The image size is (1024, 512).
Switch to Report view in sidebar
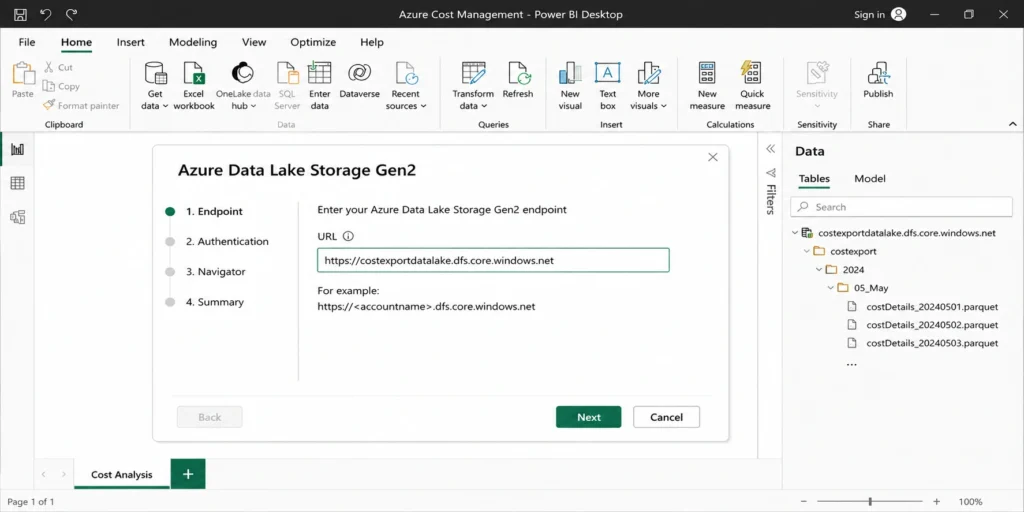[x=18, y=150]
